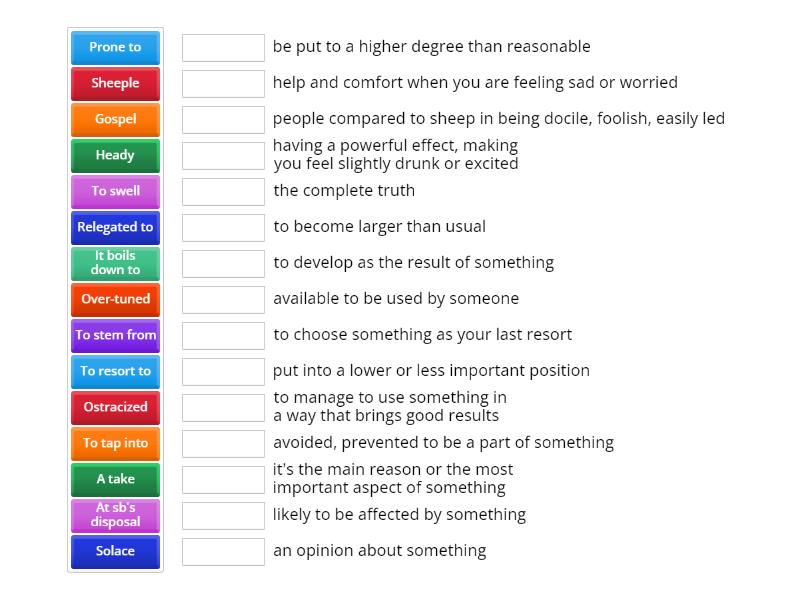Pick the orange 'Gospel' tile
The image size is (800, 600).
(115, 119)
